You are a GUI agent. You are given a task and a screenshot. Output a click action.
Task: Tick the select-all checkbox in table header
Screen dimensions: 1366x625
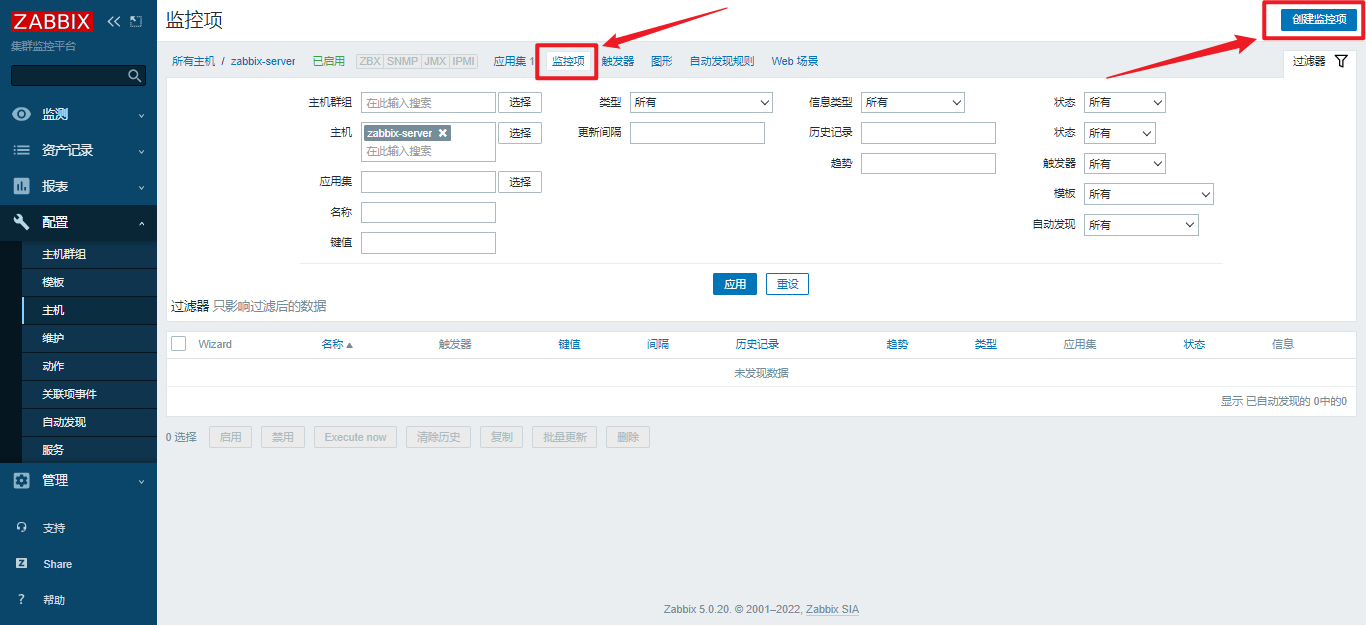point(179,344)
